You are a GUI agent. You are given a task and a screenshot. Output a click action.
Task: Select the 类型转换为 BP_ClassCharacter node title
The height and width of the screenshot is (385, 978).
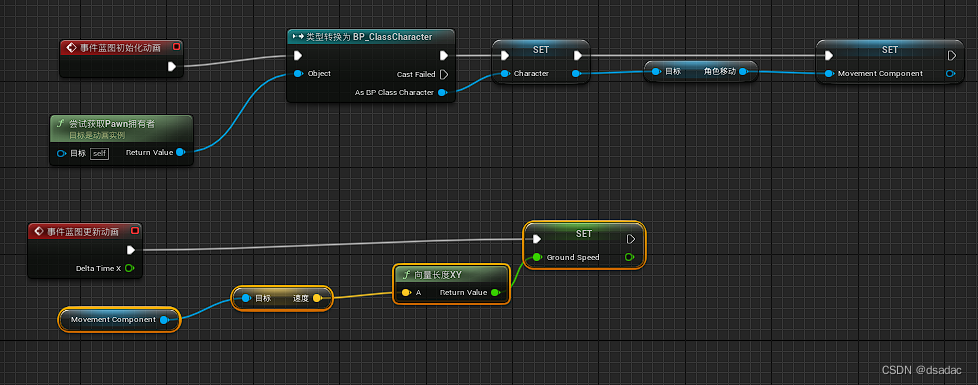click(x=369, y=37)
